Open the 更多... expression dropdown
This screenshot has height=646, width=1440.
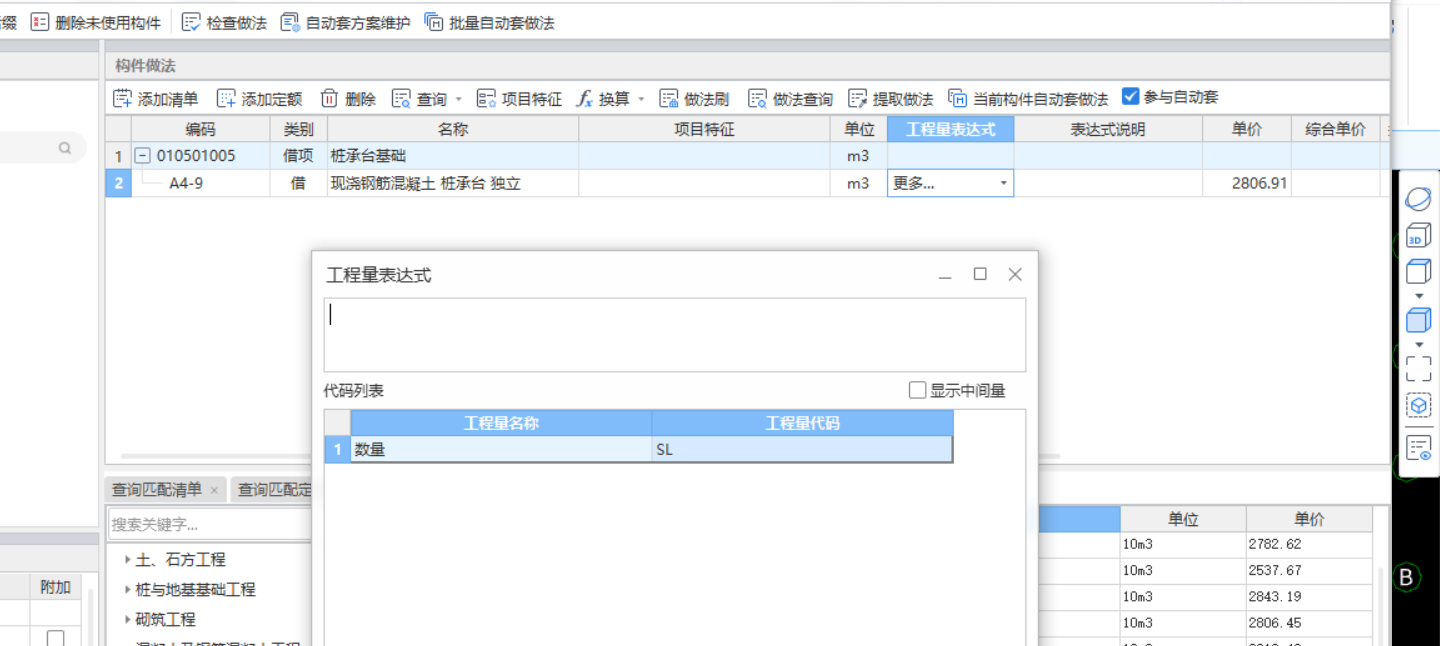pos(1004,183)
